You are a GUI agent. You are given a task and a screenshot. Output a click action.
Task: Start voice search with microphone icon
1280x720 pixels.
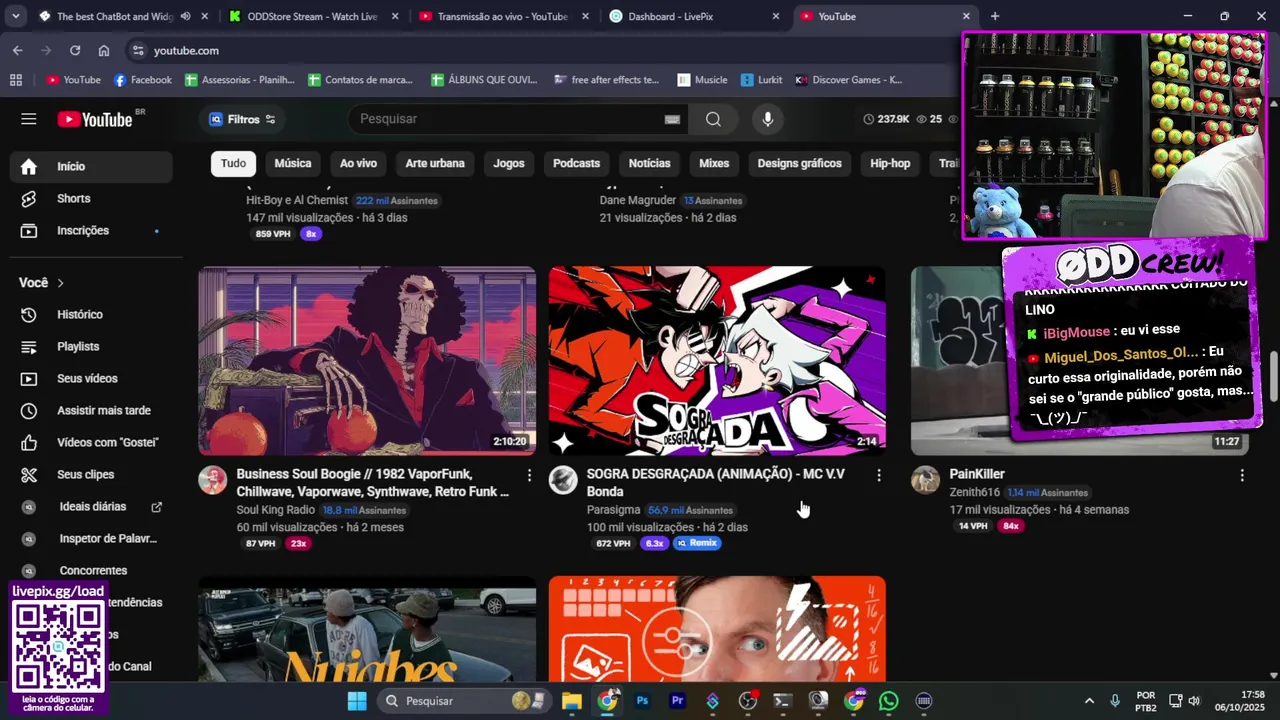[x=767, y=119]
